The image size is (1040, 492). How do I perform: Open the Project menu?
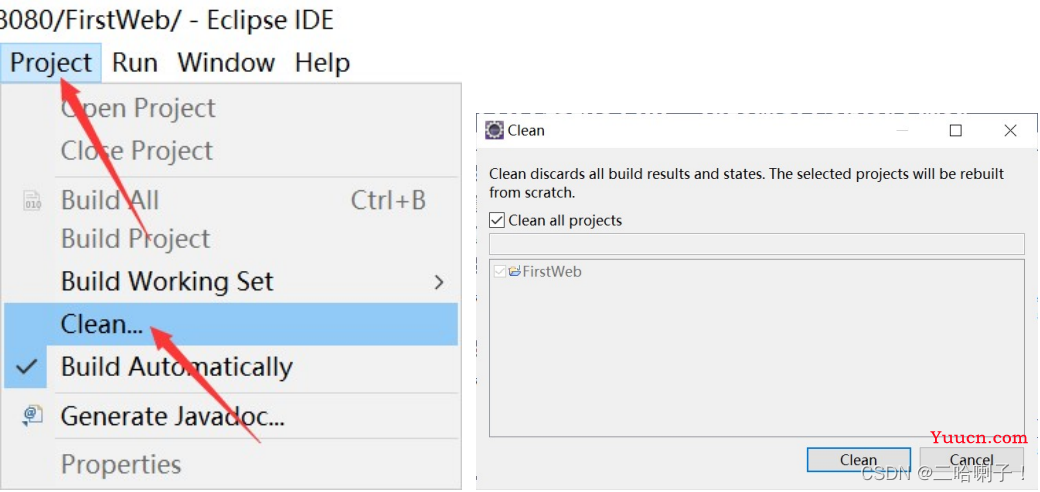click(51, 63)
